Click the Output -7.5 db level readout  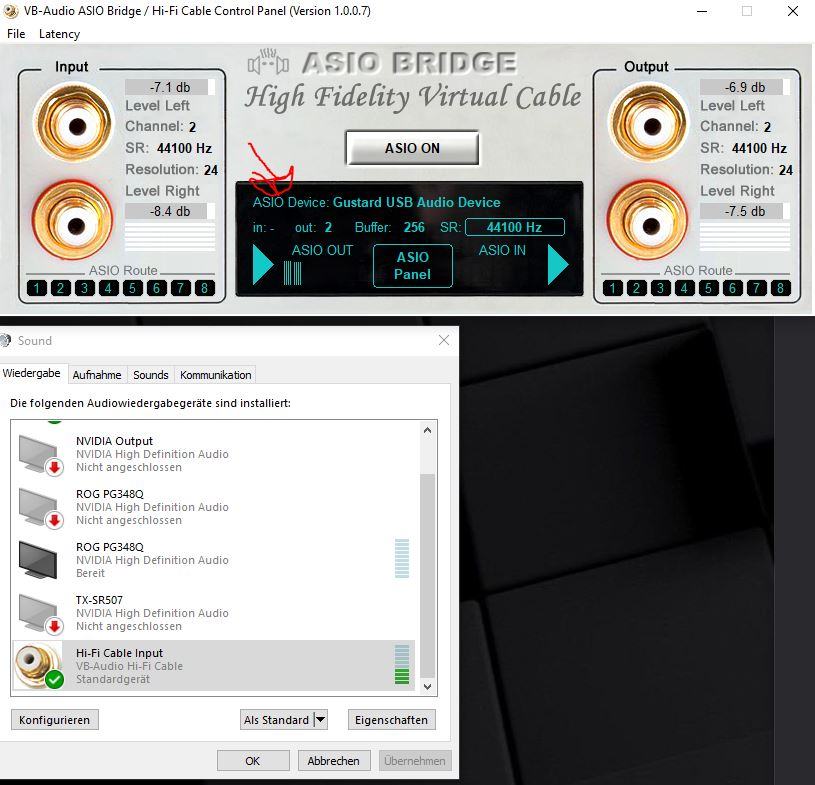745,211
